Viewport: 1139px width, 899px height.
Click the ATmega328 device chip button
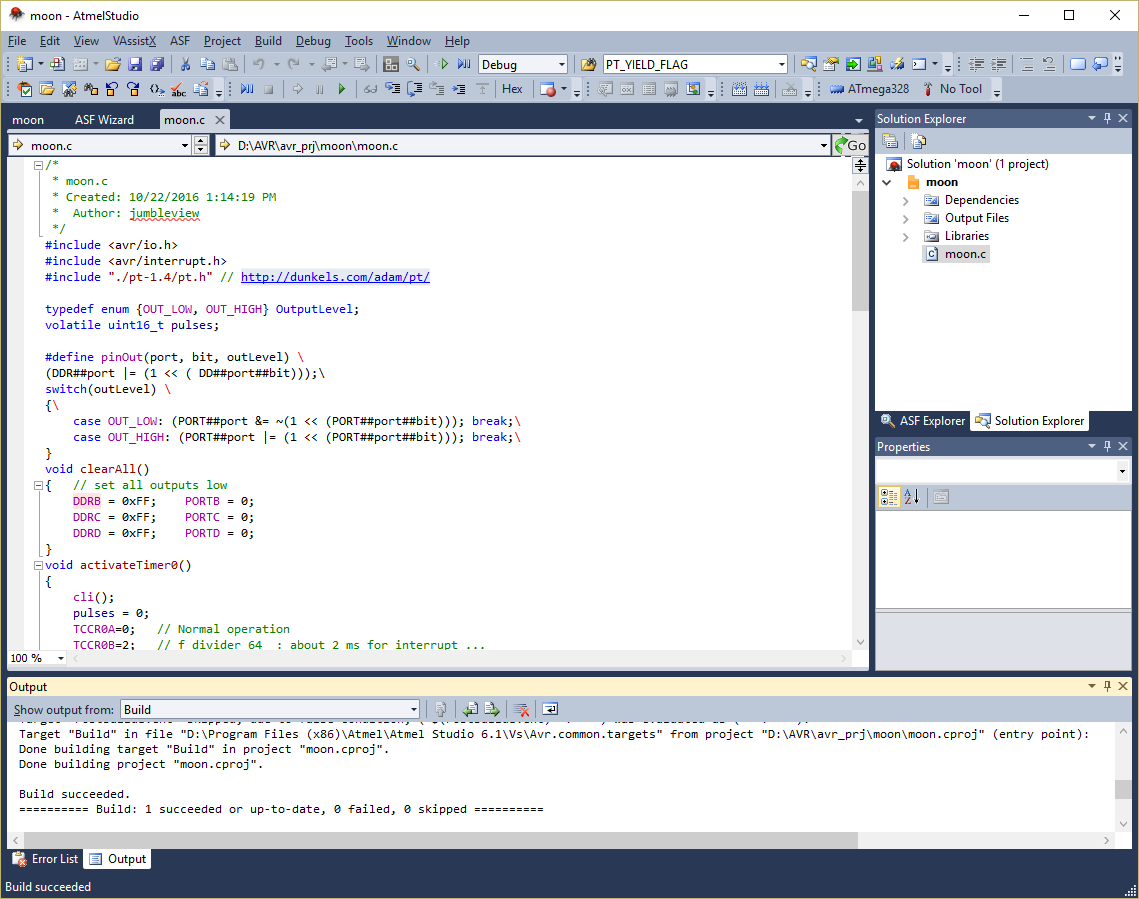coord(870,89)
